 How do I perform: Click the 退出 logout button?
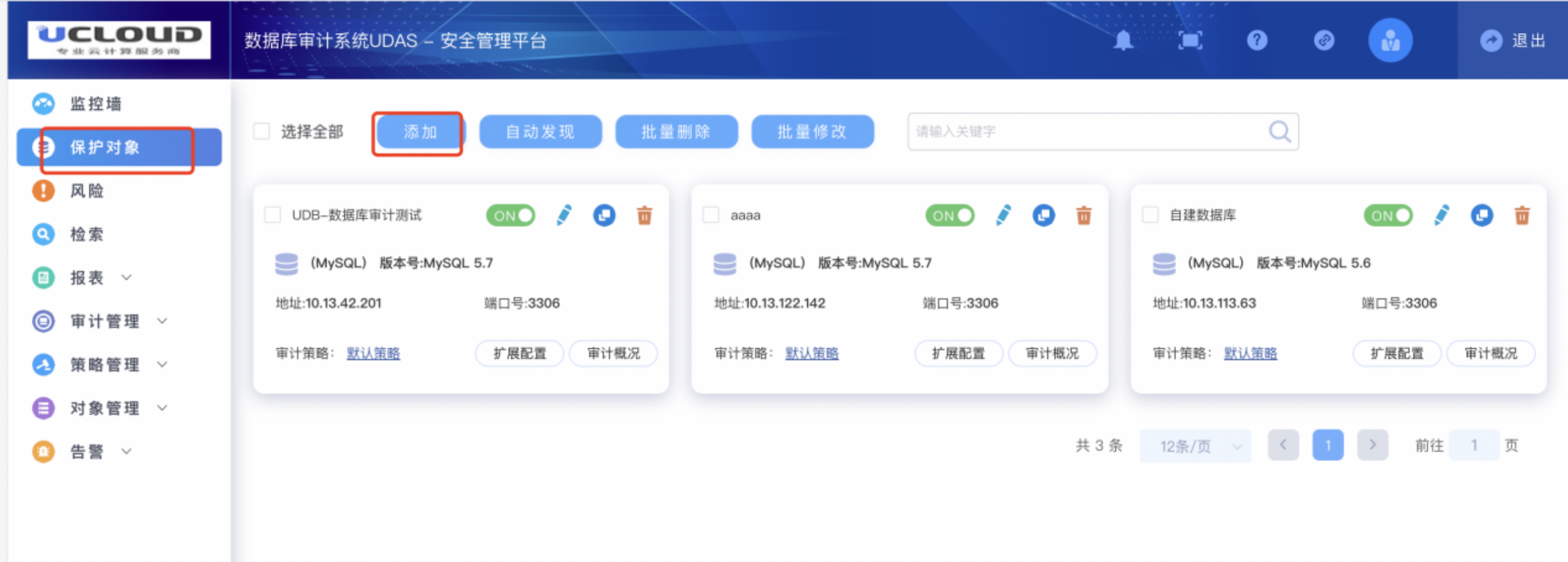(x=1513, y=41)
